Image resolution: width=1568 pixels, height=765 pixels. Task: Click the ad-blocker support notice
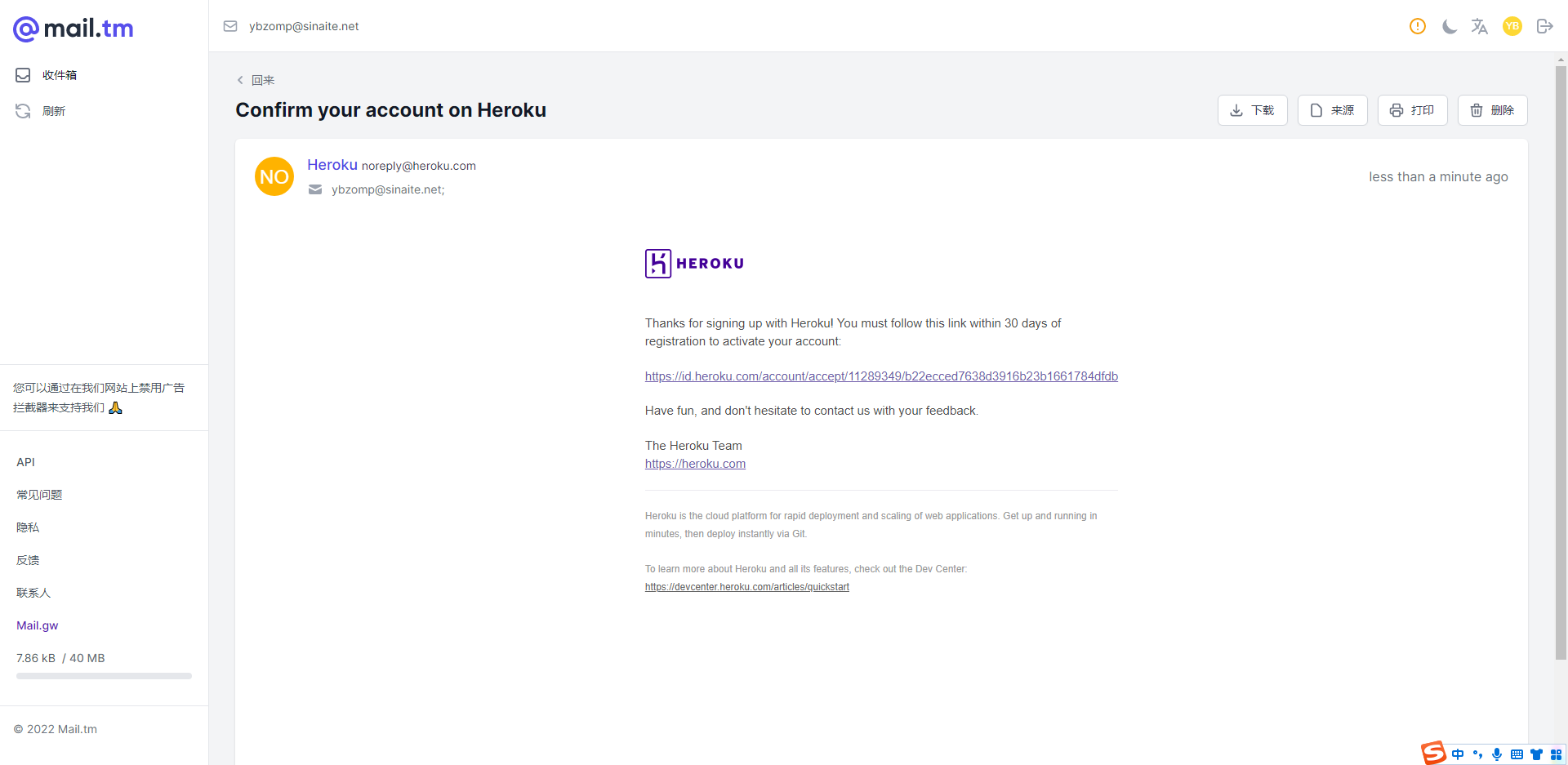[x=99, y=398]
